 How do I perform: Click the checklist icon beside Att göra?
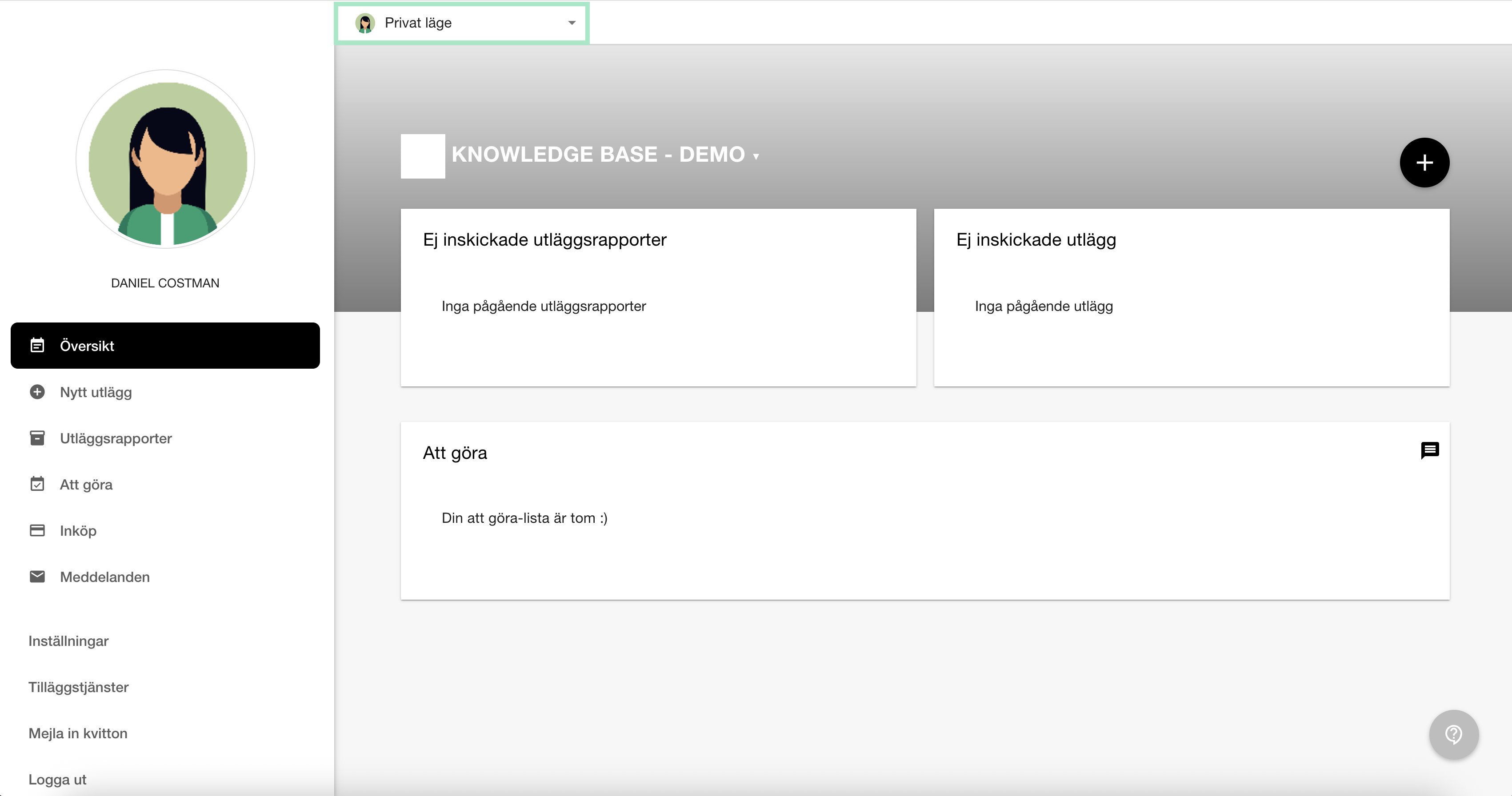click(37, 484)
